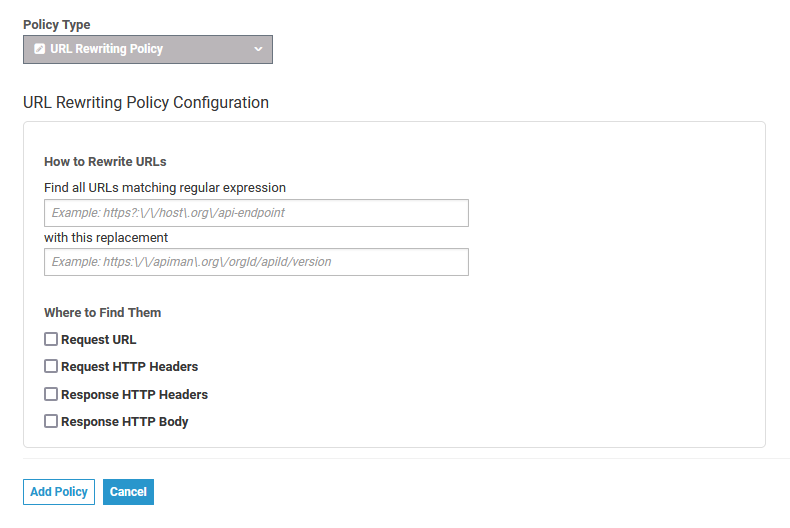The width and height of the screenshot is (790, 528).
Task: Click the Response HTTP Headers label
Action: pyautogui.click(x=134, y=395)
